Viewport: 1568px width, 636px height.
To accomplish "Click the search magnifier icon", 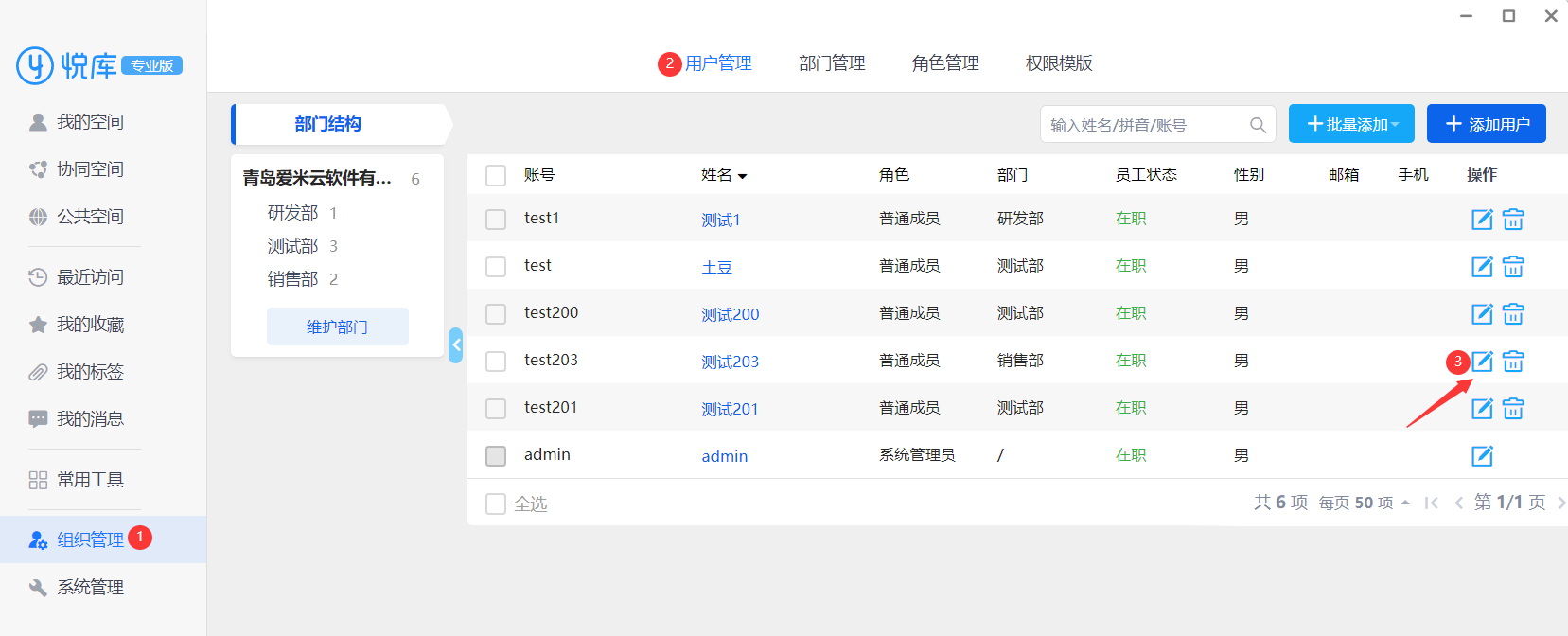I will coord(1258,125).
